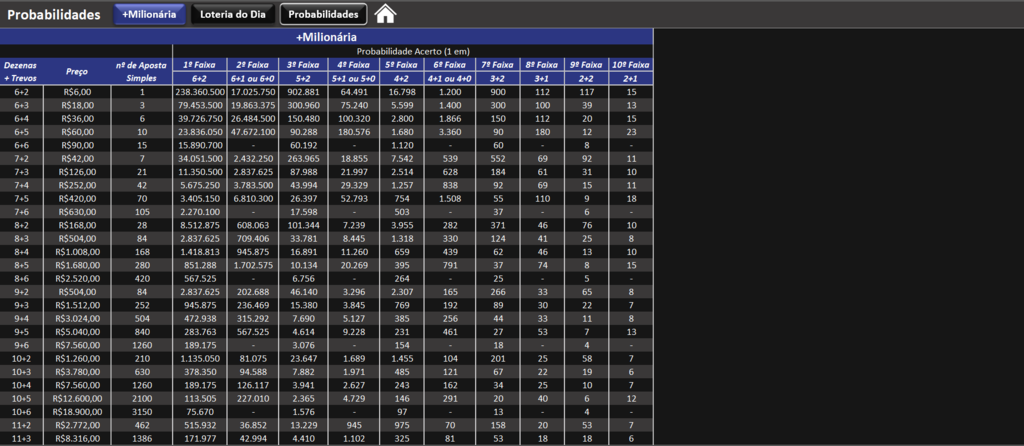This screenshot has width=1024, height=446.
Task: Select the '4+1 ou 4+0' subheader
Action: click(451, 78)
